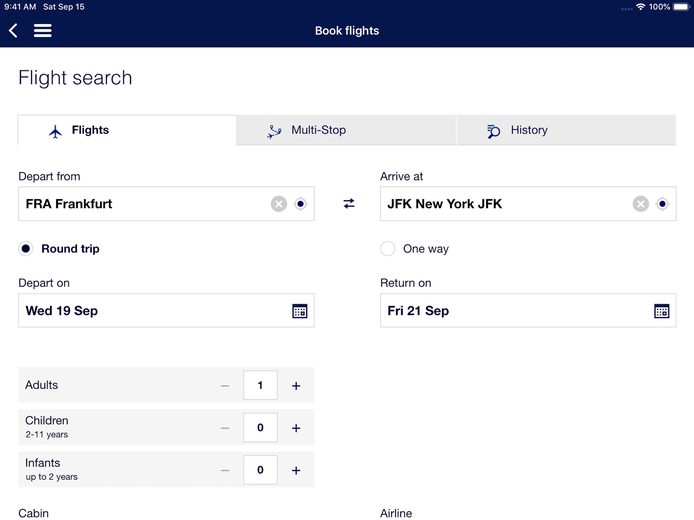This screenshot has height=520, width=694.
Task: Edit the FRA Frankfurt departure field
Action: [166, 204]
